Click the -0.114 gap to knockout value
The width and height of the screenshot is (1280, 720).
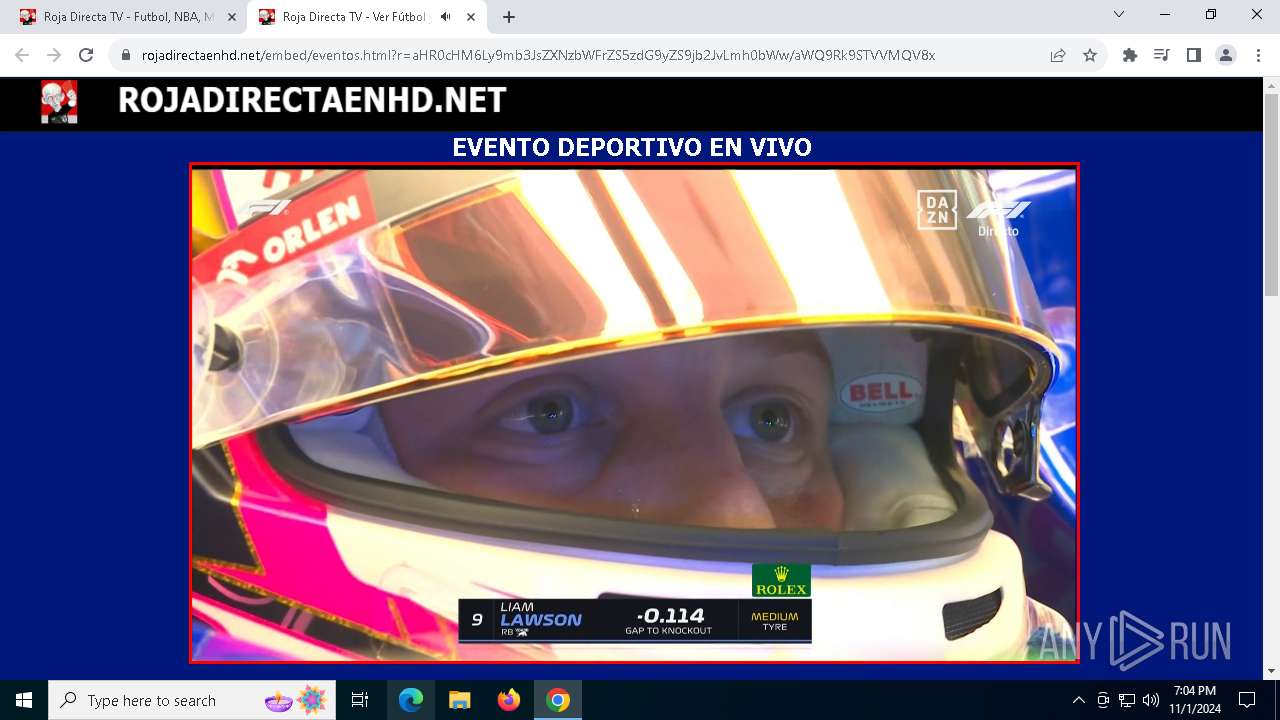[x=669, y=616]
